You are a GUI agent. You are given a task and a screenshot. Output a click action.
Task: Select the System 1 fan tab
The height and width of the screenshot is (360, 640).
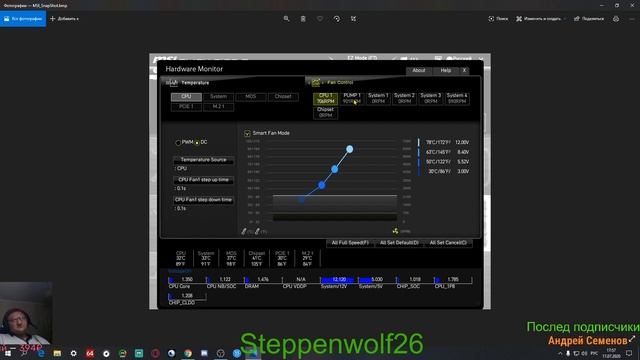coord(378,98)
